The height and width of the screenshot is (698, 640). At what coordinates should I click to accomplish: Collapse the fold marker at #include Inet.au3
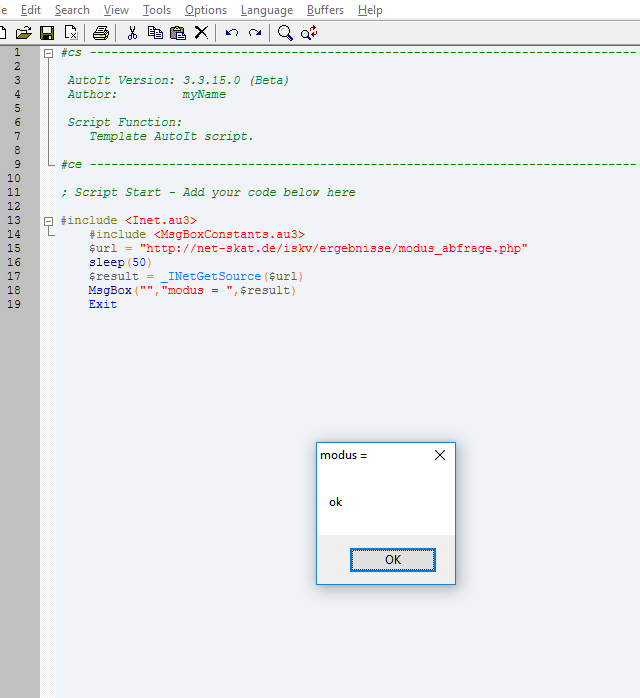(x=49, y=220)
